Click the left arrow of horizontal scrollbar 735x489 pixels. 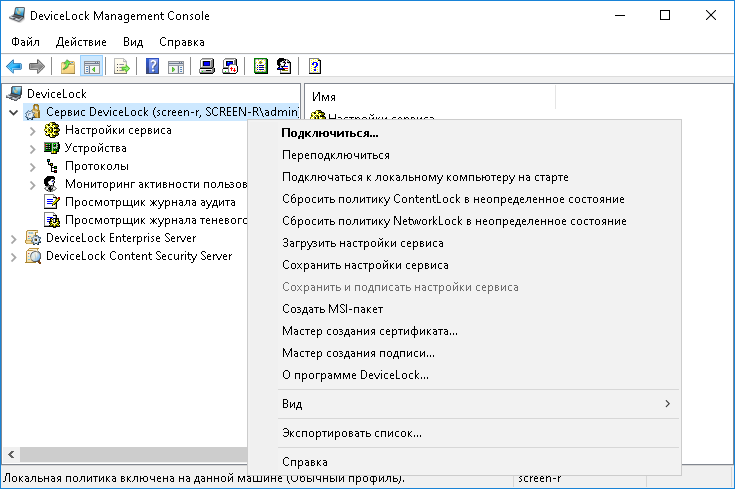11,454
